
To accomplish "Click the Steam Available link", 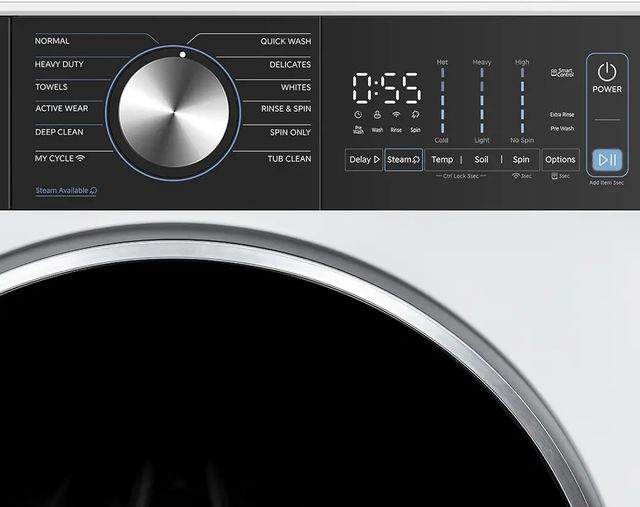I will click(66, 191).
